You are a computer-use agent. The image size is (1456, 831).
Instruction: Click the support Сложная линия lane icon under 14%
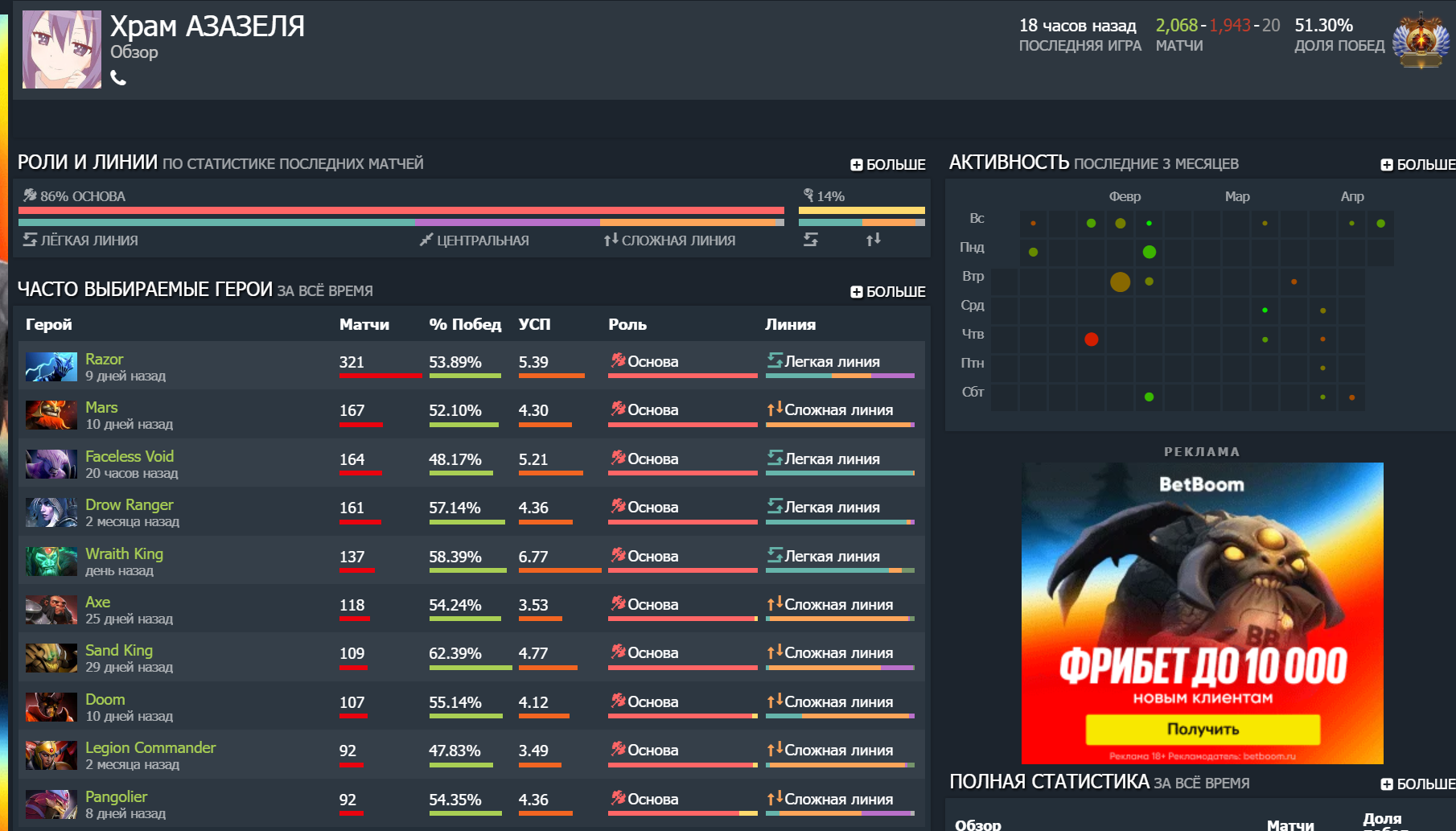coord(874,240)
